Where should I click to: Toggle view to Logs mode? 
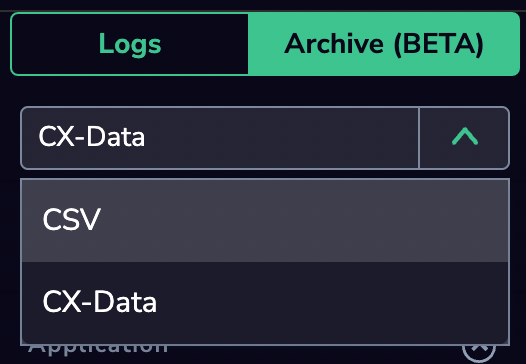[x=130, y=44]
